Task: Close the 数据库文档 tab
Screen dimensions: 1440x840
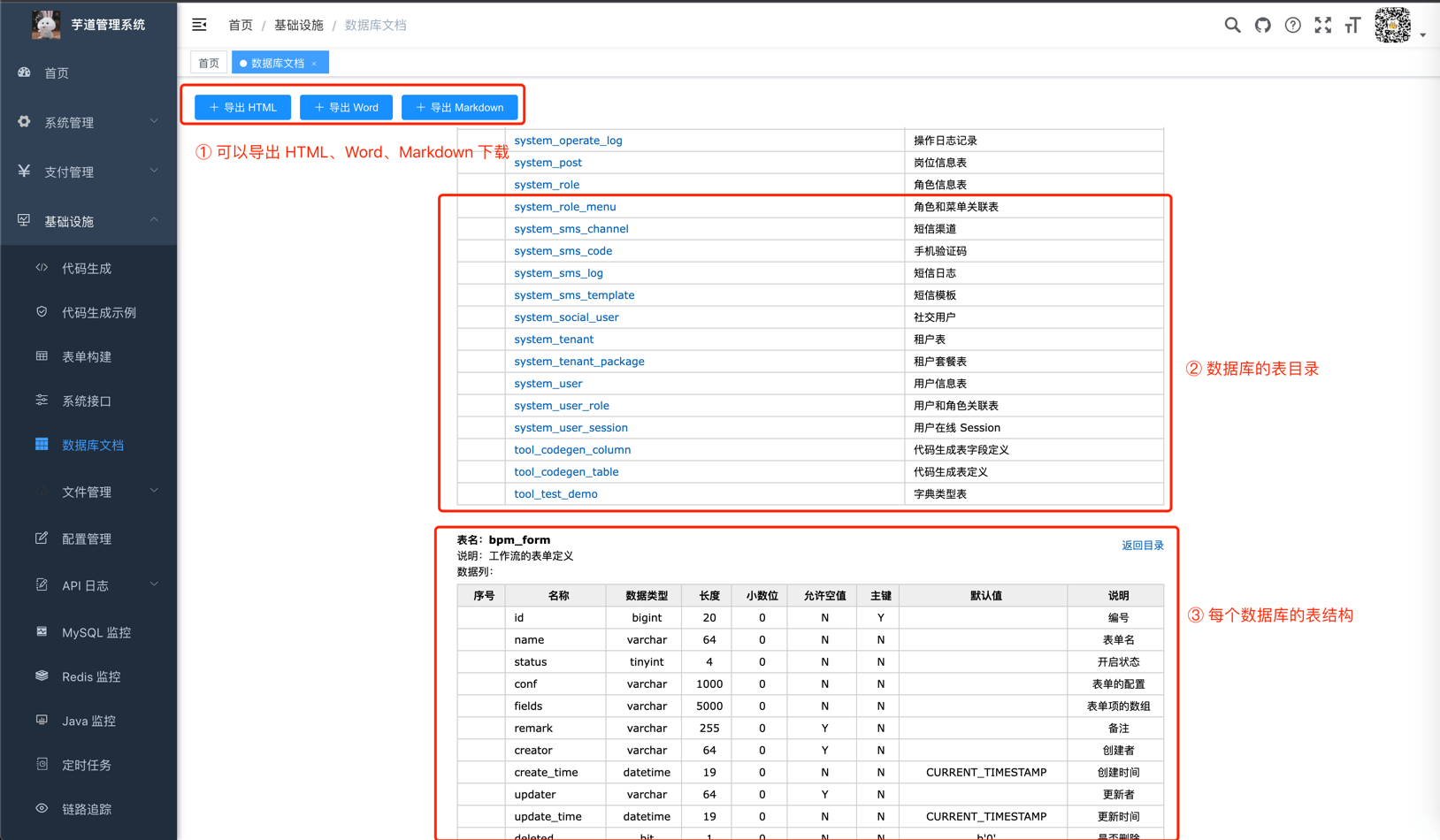Action: click(314, 64)
